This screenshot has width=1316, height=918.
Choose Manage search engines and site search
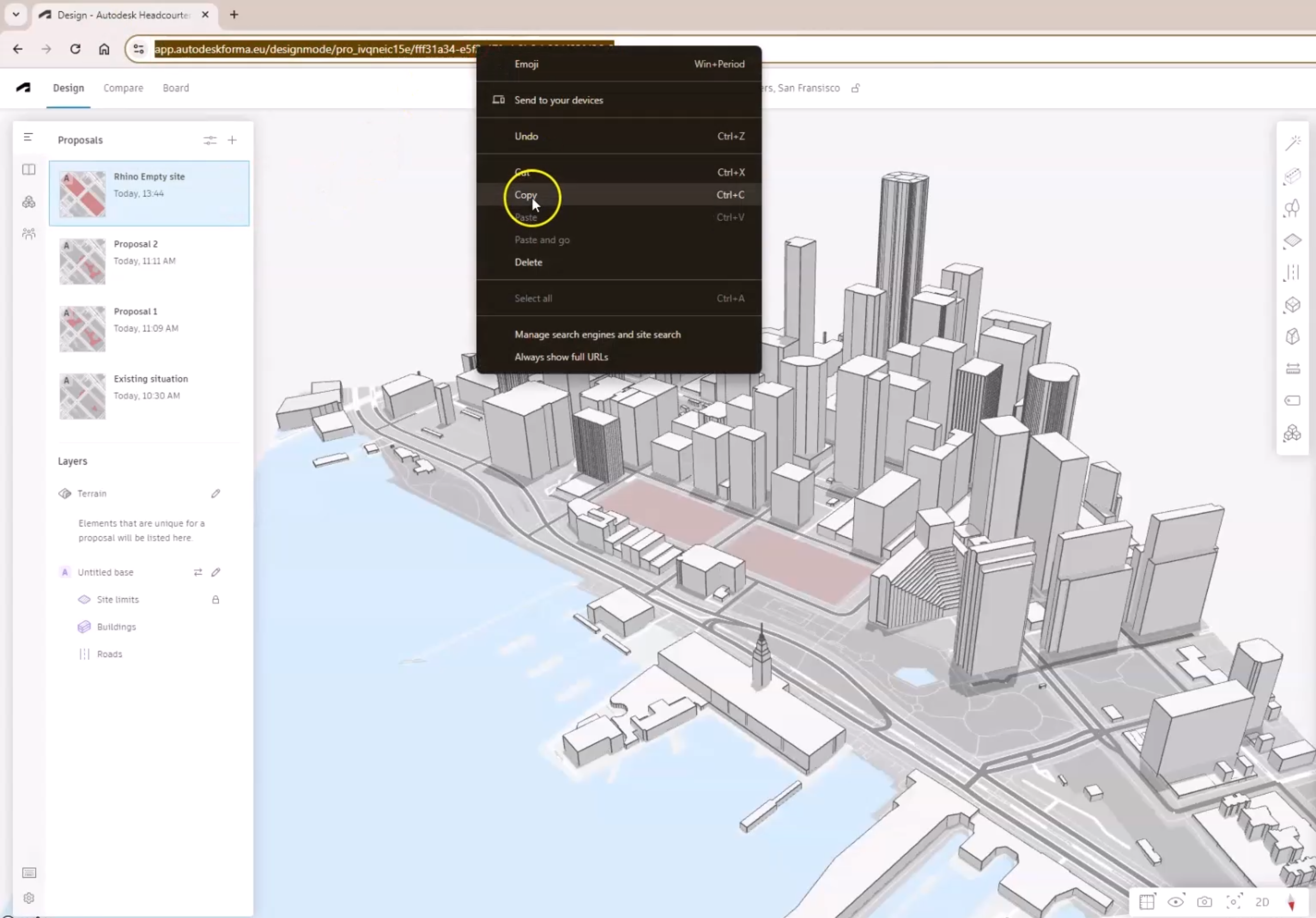point(619,335)
